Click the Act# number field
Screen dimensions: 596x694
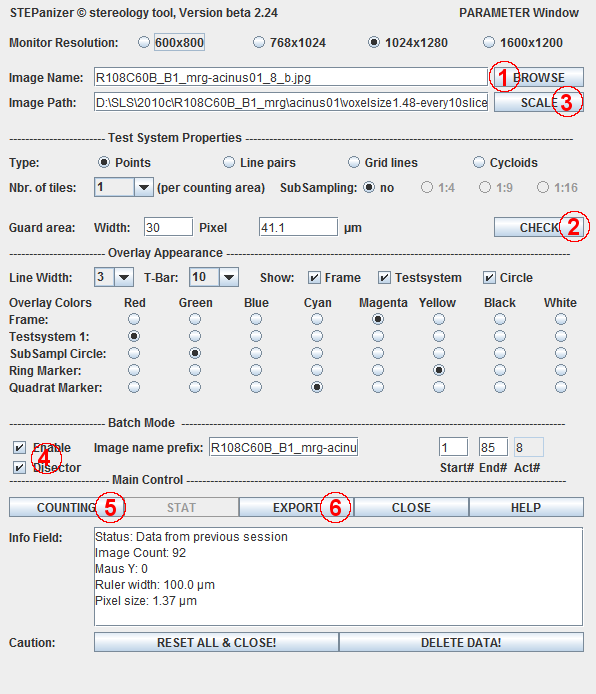[529, 447]
